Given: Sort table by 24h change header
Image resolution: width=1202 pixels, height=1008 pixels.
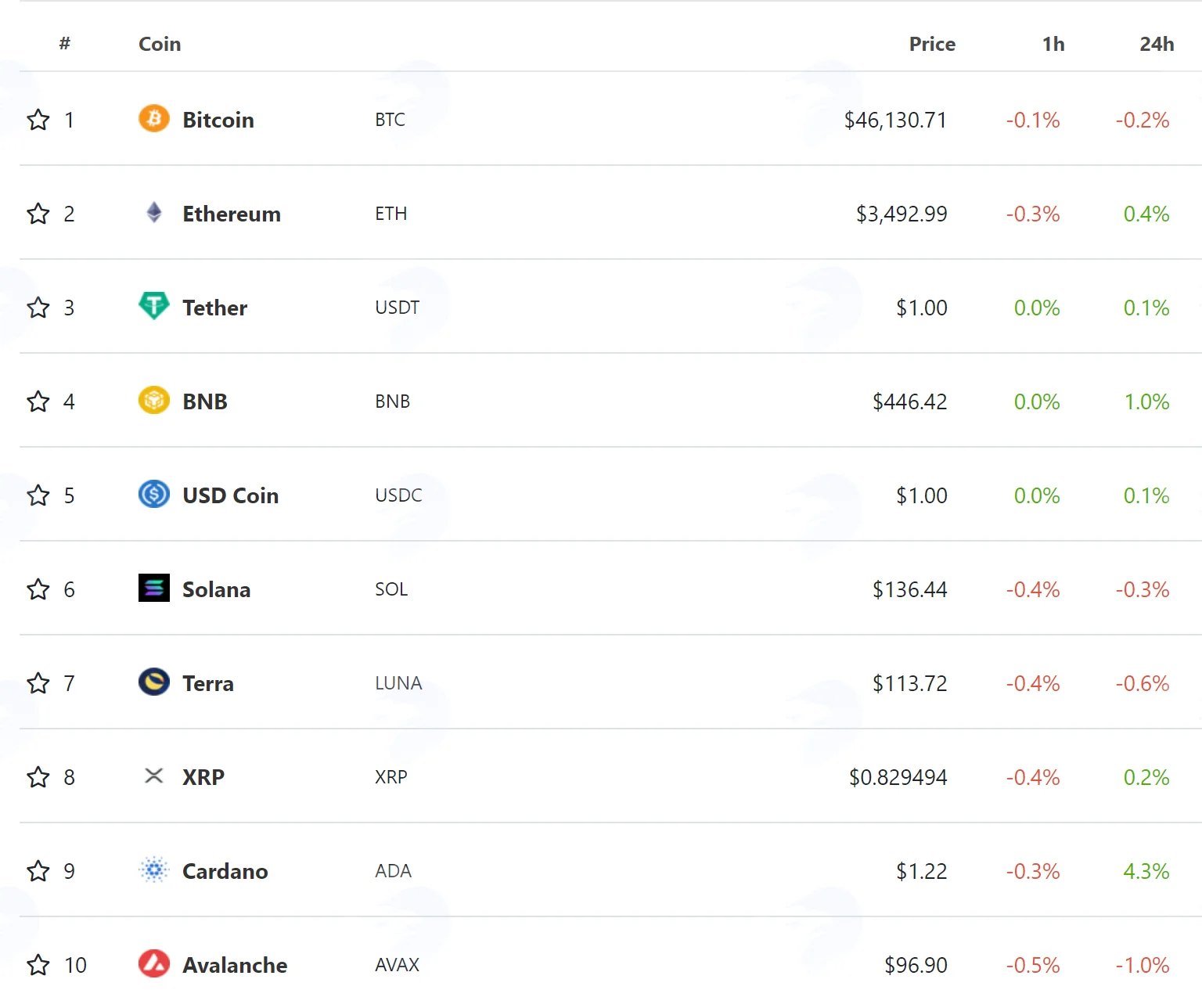Looking at the screenshot, I should tap(1157, 44).
